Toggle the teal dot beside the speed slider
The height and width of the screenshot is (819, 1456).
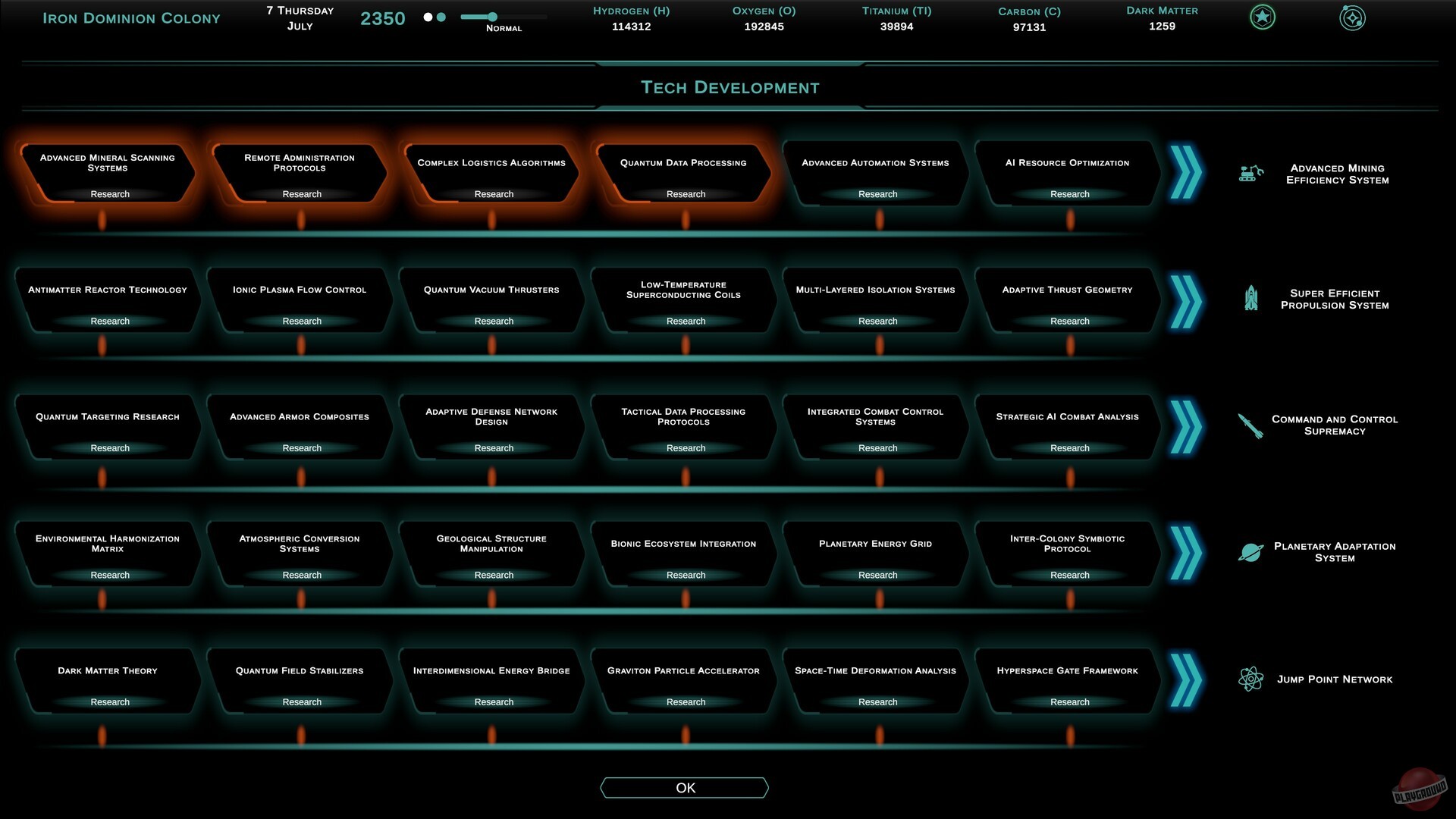[441, 17]
